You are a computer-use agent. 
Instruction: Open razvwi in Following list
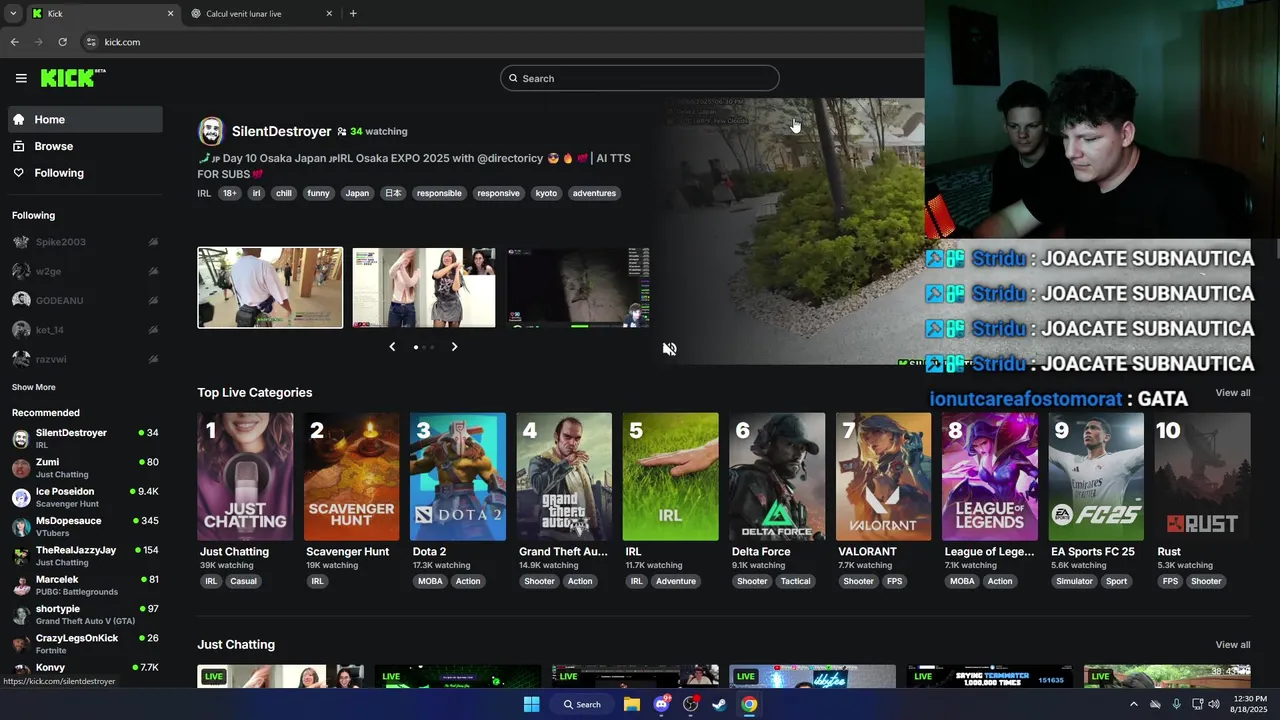click(x=85, y=358)
